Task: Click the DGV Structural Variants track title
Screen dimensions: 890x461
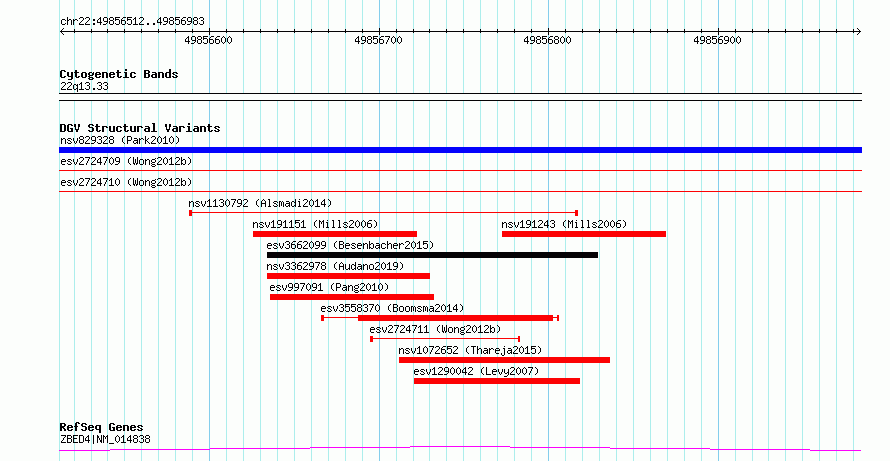Action: [140, 128]
